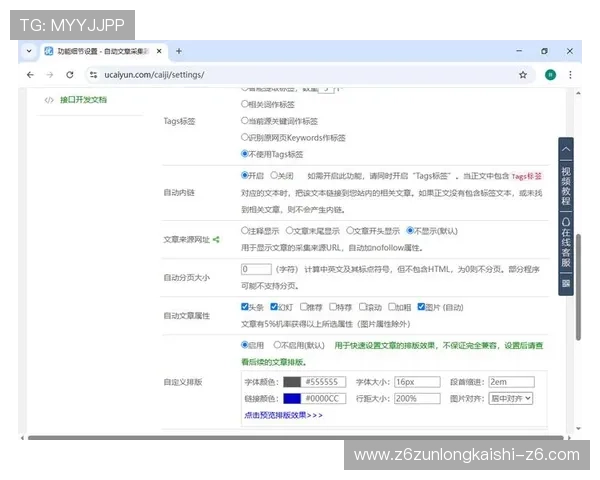
Task: Open the QR code icon on side panel
Action: [x=566, y=283]
